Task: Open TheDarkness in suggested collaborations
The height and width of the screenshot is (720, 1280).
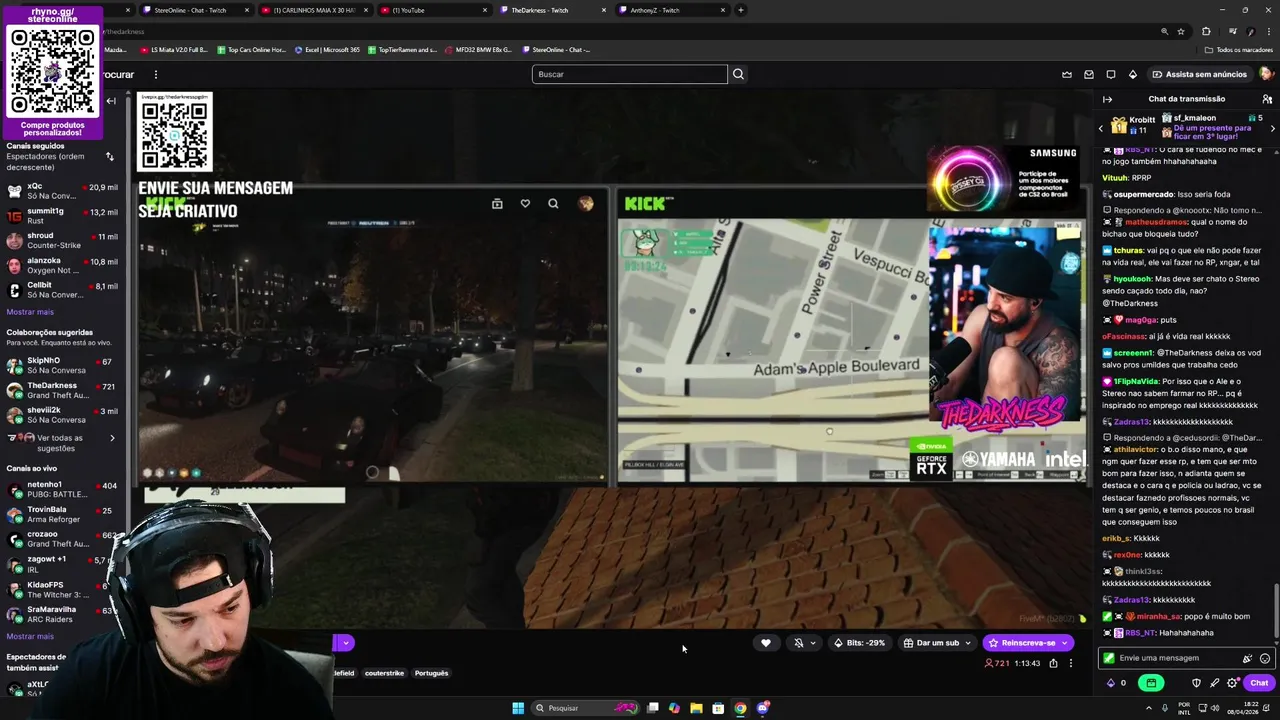Action: (62, 390)
